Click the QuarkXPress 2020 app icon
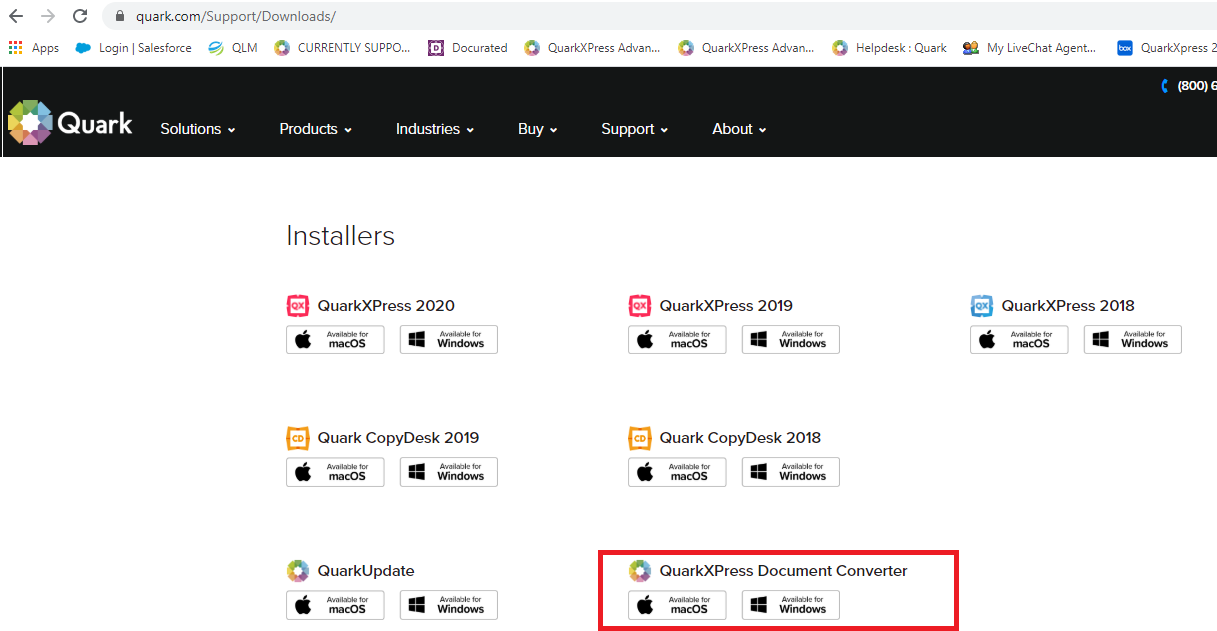The height and width of the screenshot is (631, 1217). [296, 305]
